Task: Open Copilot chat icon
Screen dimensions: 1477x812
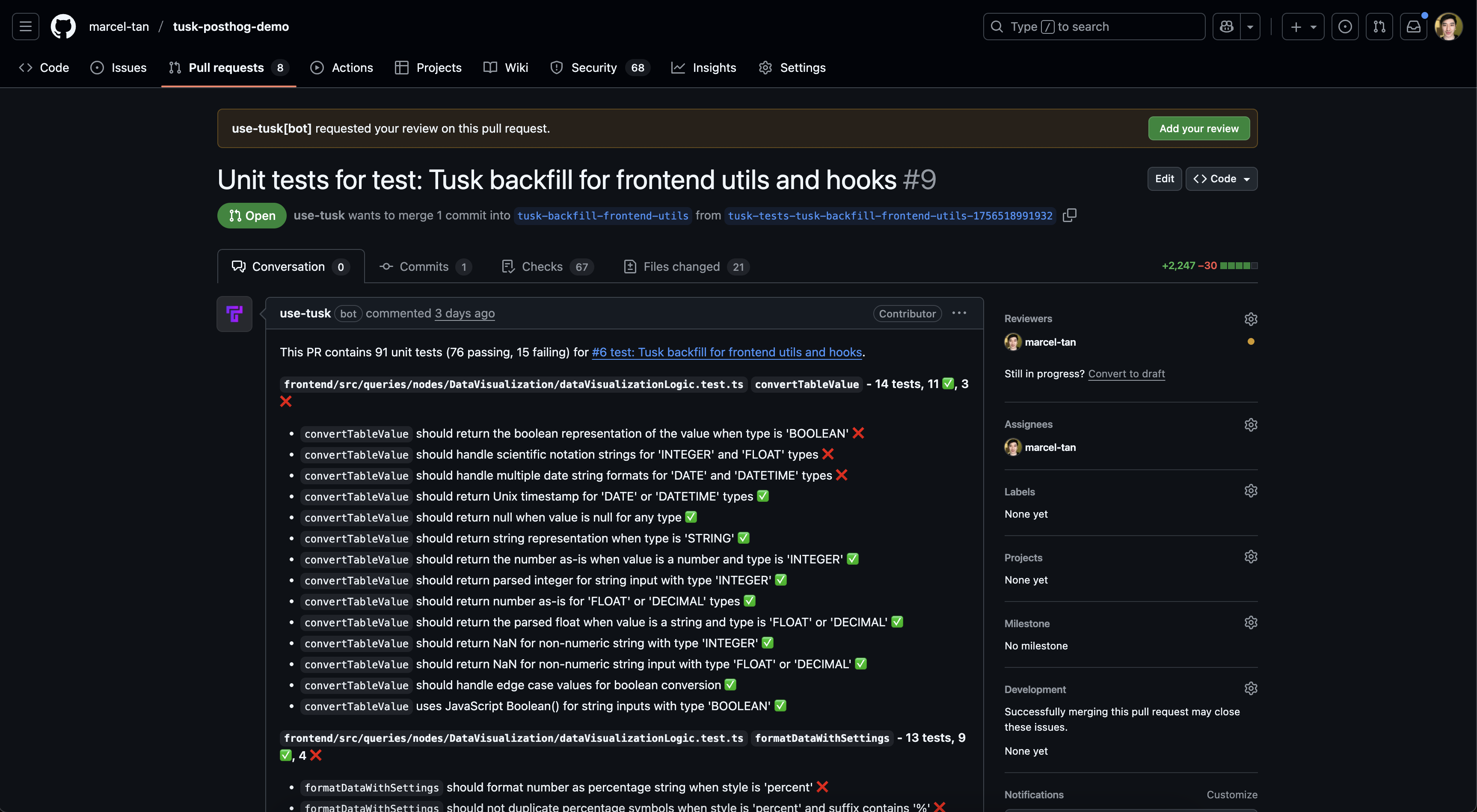Action: click(x=1226, y=27)
